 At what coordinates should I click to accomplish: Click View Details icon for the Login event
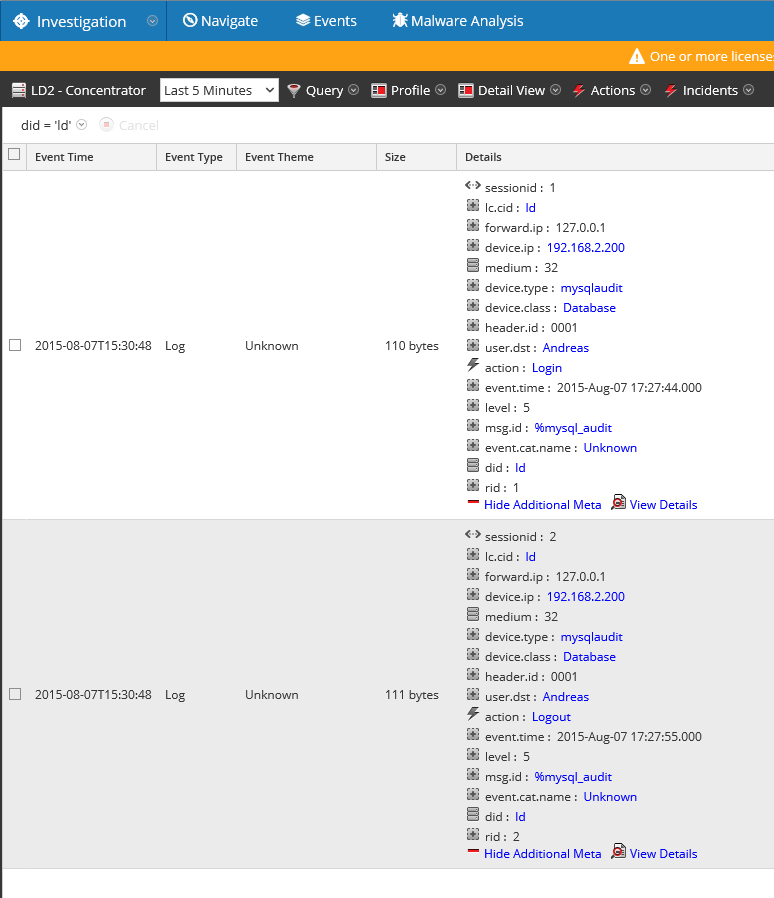pyautogui.click(x=618, y=503)
